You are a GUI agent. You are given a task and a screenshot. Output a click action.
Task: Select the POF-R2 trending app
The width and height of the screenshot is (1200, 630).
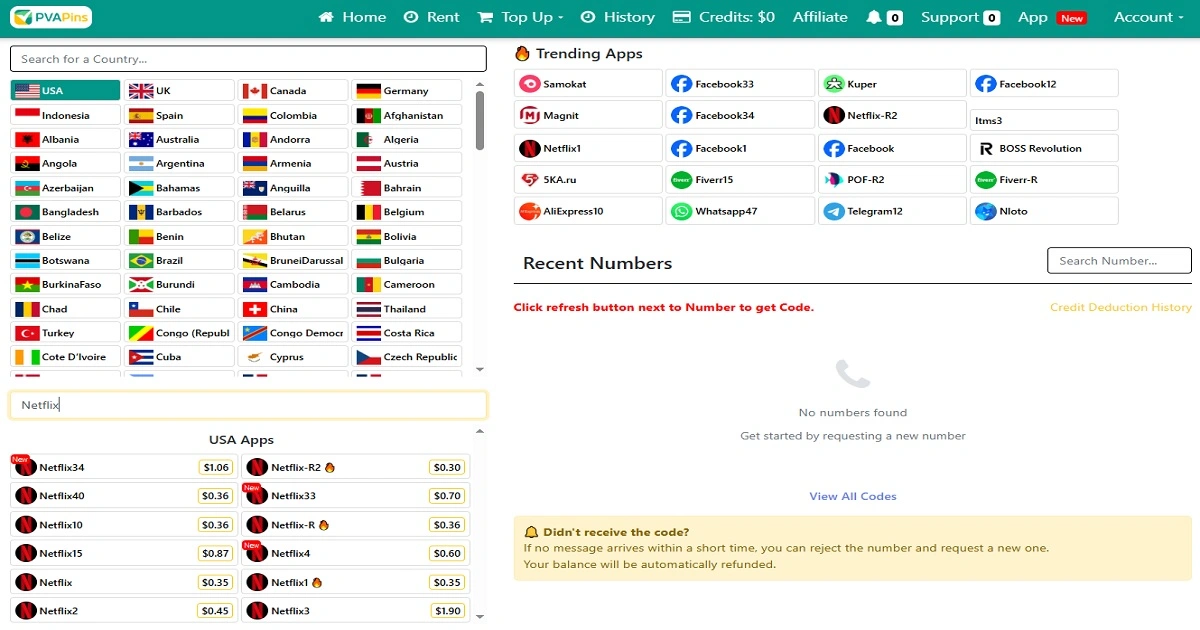point(892,180)
